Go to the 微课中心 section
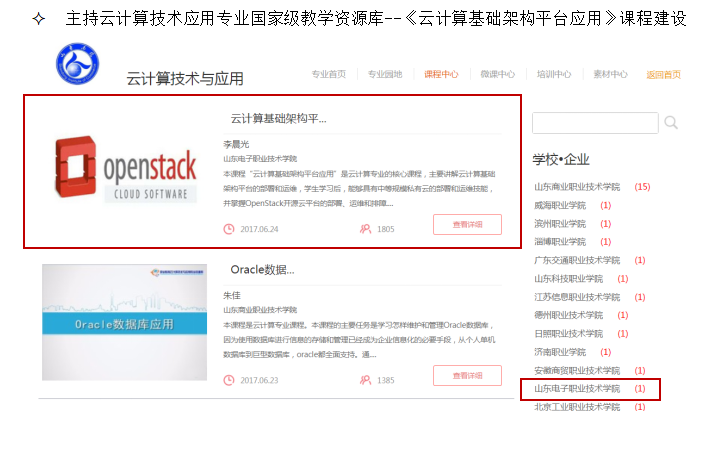Screen dimensions: 713x450 click(x=497, y=74)
